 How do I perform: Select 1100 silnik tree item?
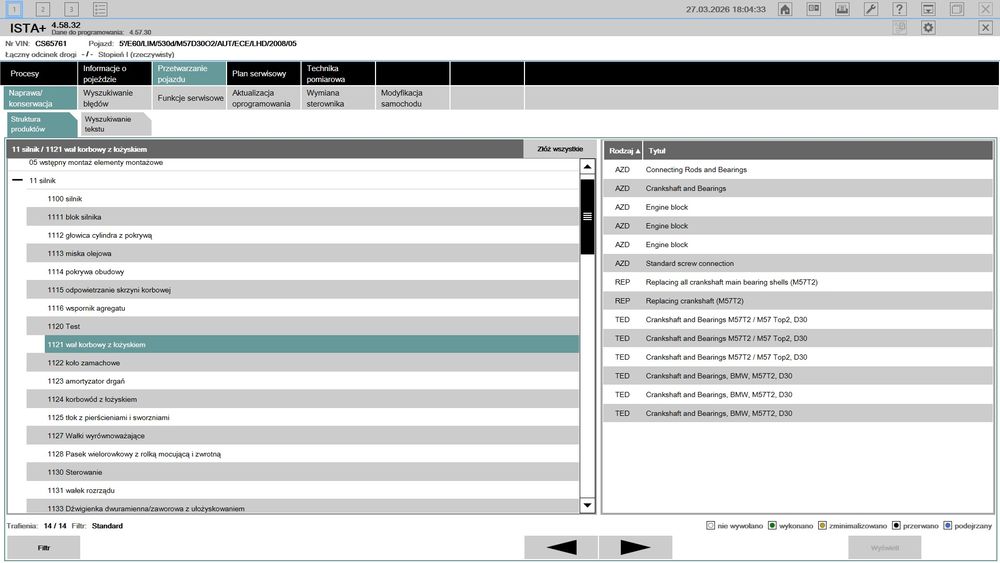click(302, 199)
